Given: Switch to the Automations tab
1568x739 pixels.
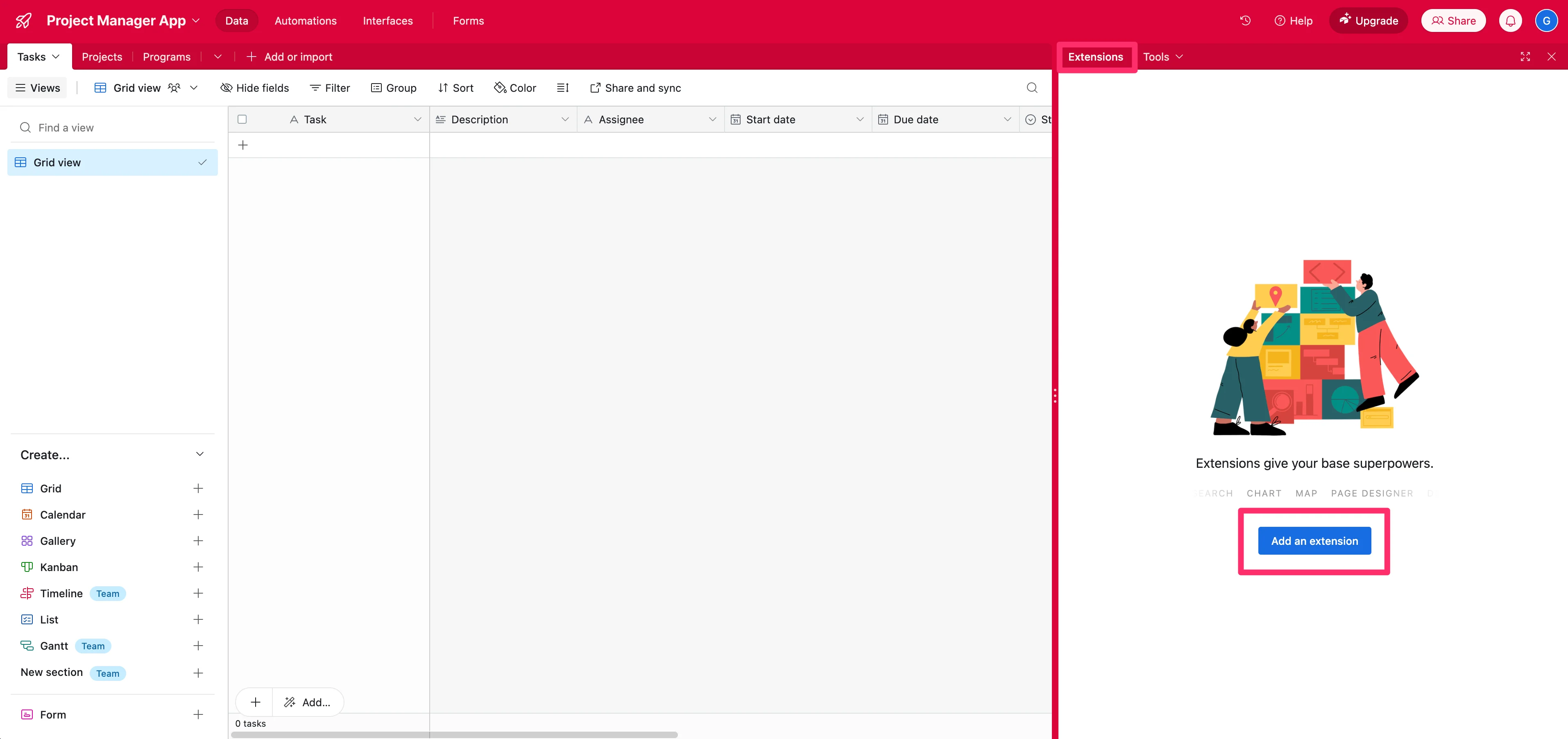Looking at the screenshot, I should point(305,21).
